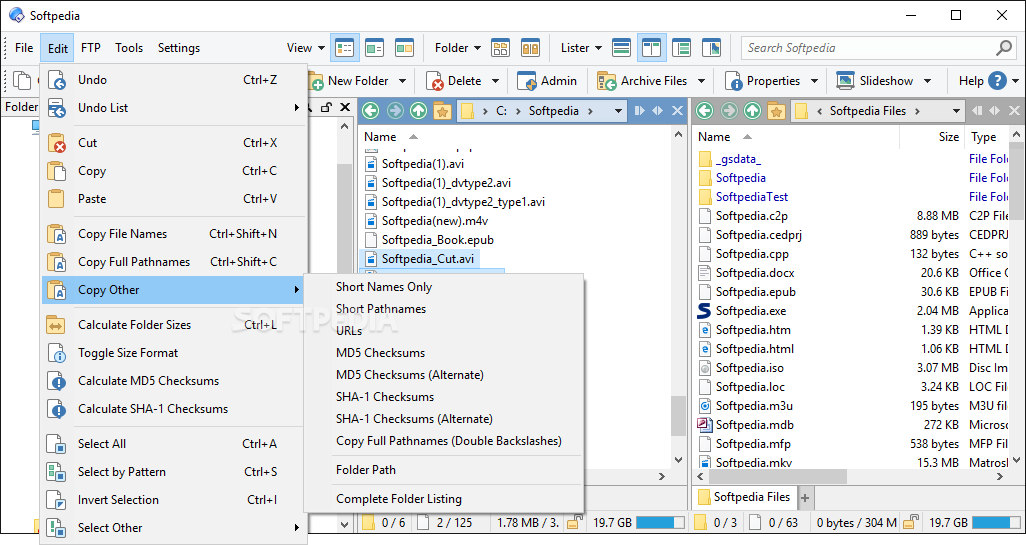Click left pane's copy-to-other-side arrow icon

point(639,111)
